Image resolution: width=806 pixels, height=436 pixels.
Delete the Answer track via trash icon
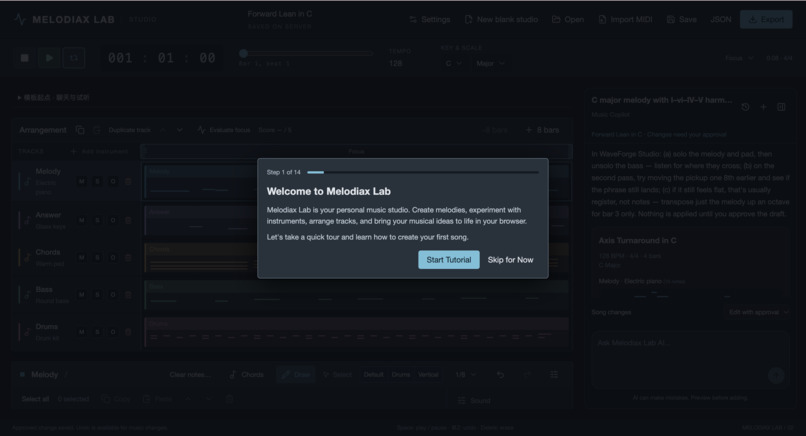point(128,220)
